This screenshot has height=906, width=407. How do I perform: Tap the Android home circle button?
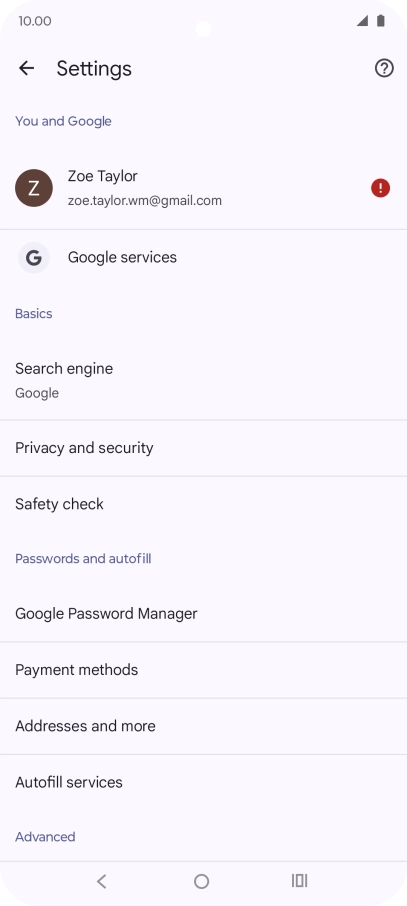(x=201, y=881)
